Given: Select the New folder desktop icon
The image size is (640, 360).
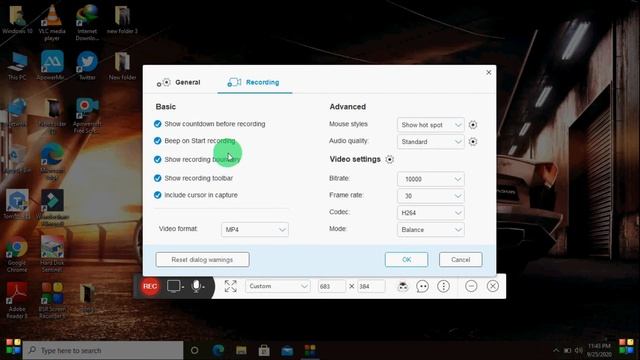Looking at the screenshot, I should (x=122, y=65).
